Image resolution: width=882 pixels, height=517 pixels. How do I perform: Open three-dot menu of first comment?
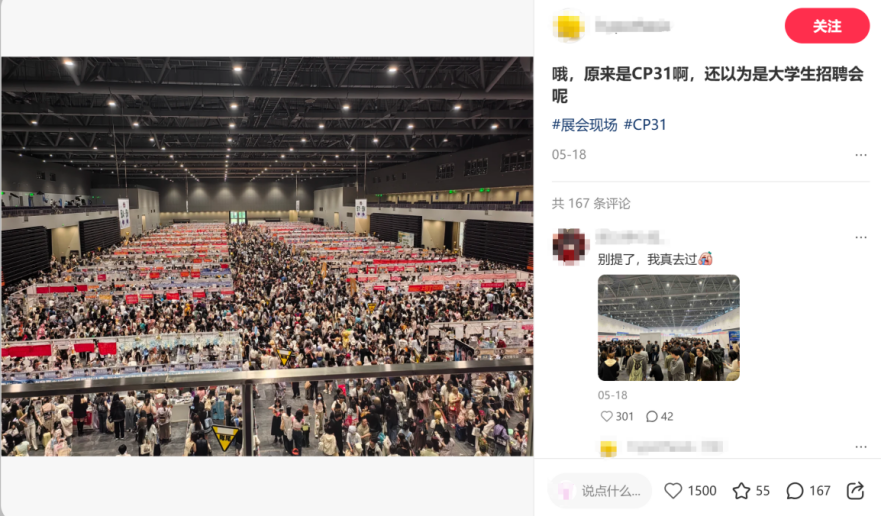pos(861,237)
